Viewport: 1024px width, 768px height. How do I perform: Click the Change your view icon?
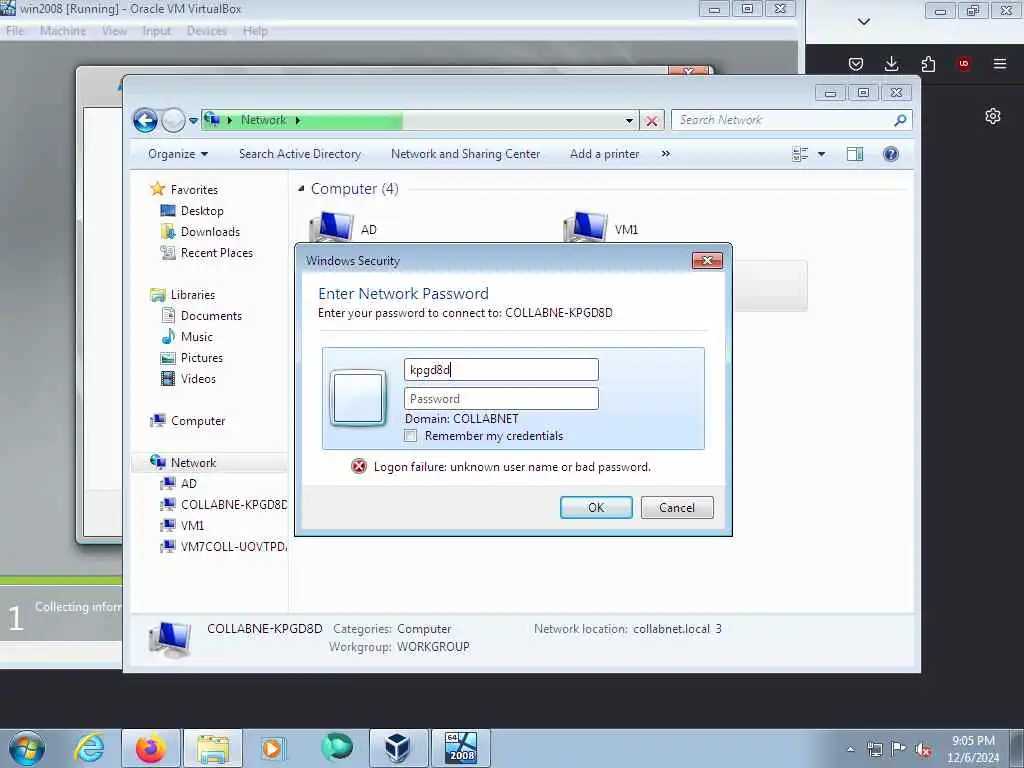800,154
